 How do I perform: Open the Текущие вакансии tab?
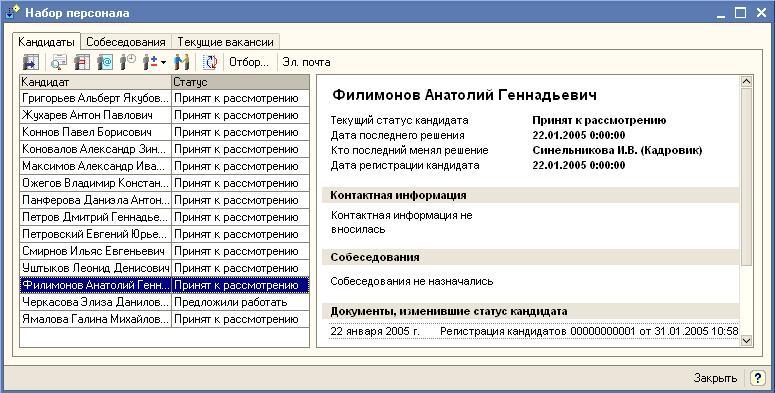point(225,42)
